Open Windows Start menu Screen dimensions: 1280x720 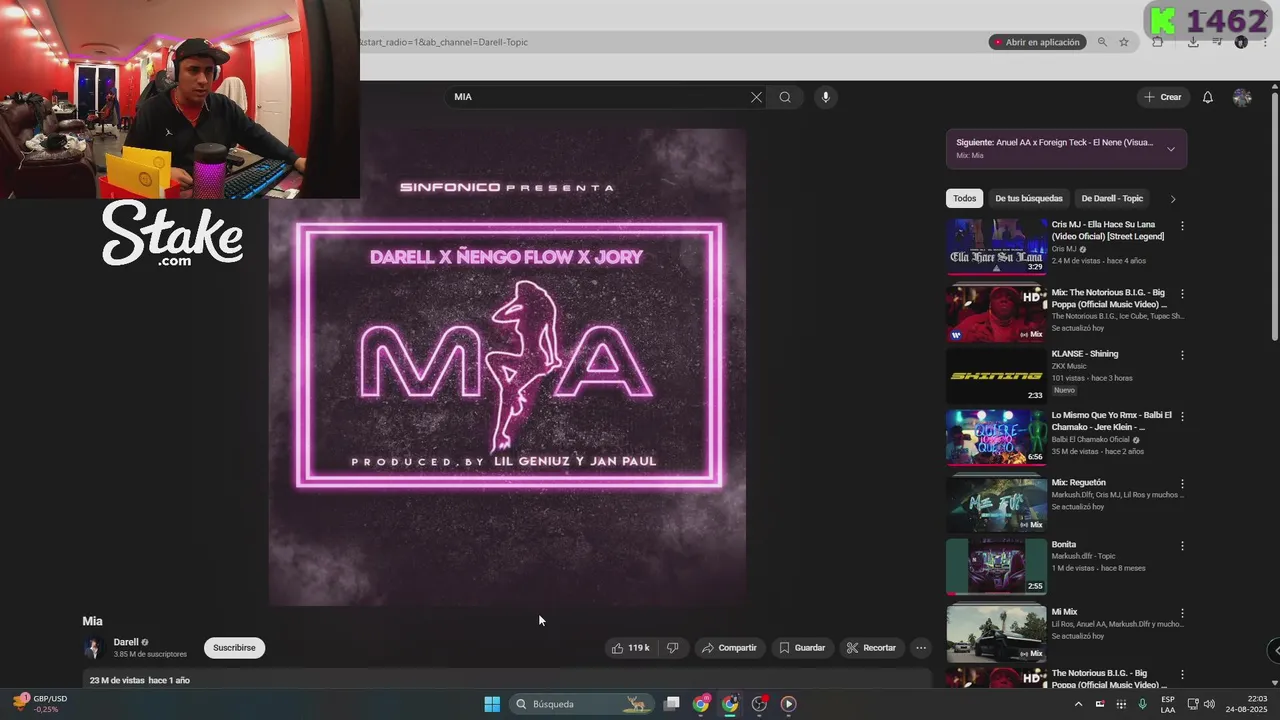492,704
